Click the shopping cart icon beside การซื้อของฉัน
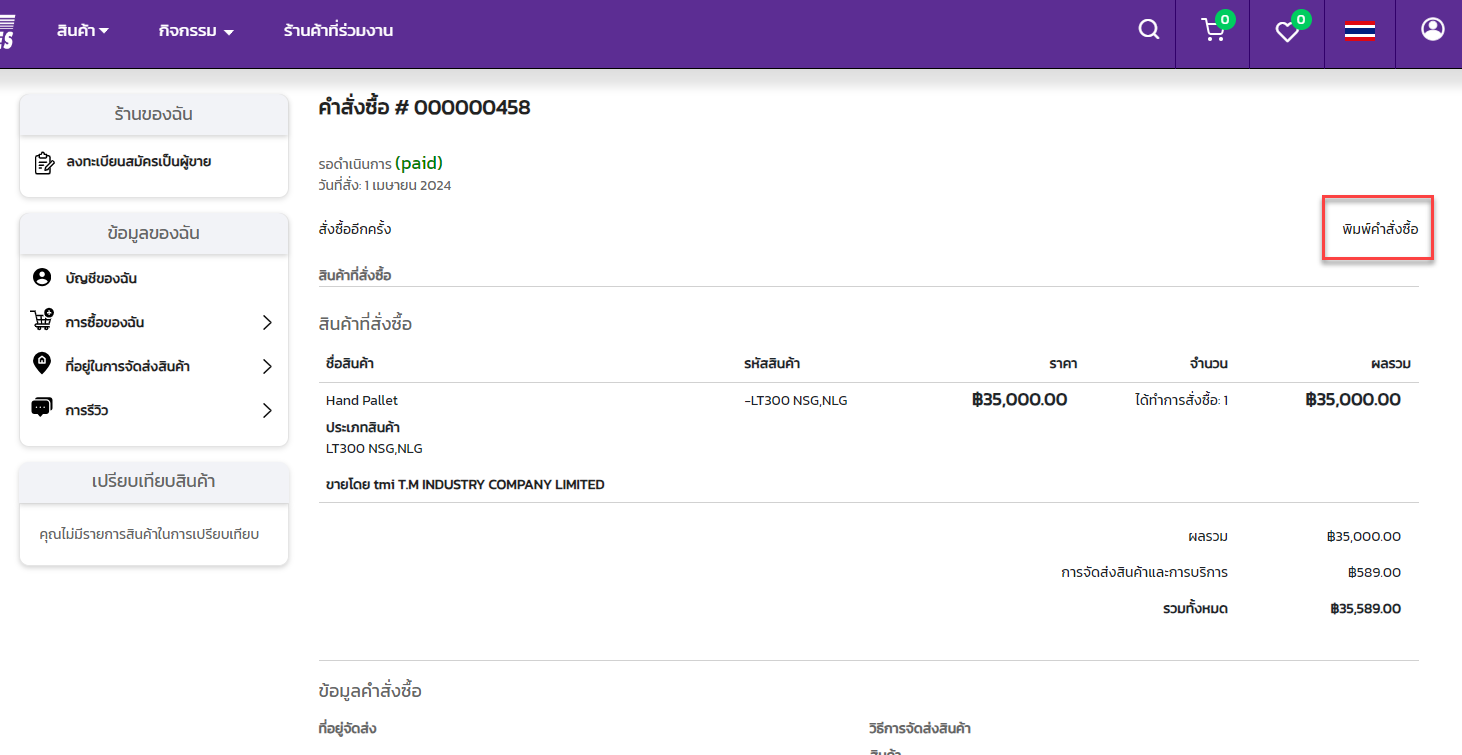Image resolution: width=1462 pixels, height=755 pixels. 42,321
